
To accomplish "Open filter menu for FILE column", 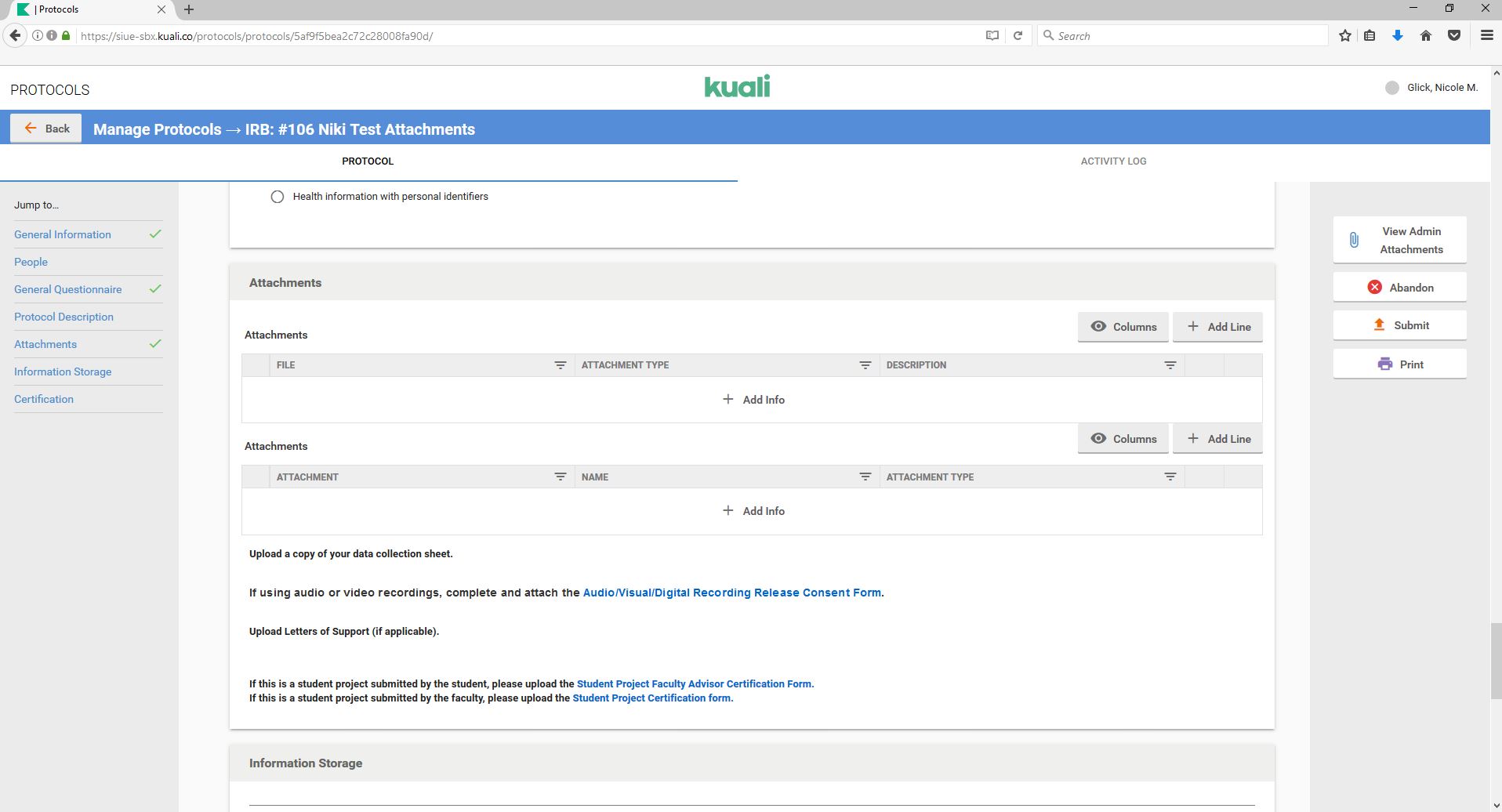I will point(561,365).
